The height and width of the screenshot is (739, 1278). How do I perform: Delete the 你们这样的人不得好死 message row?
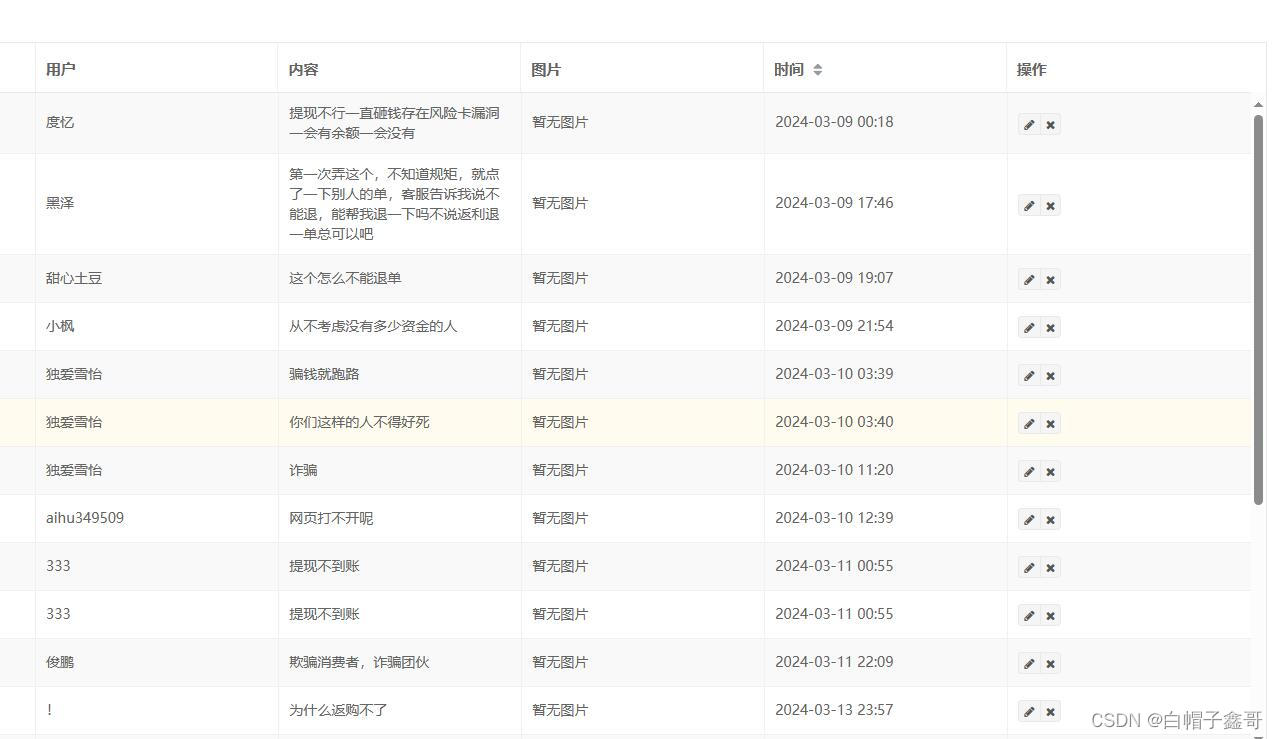click(1050, 424)
